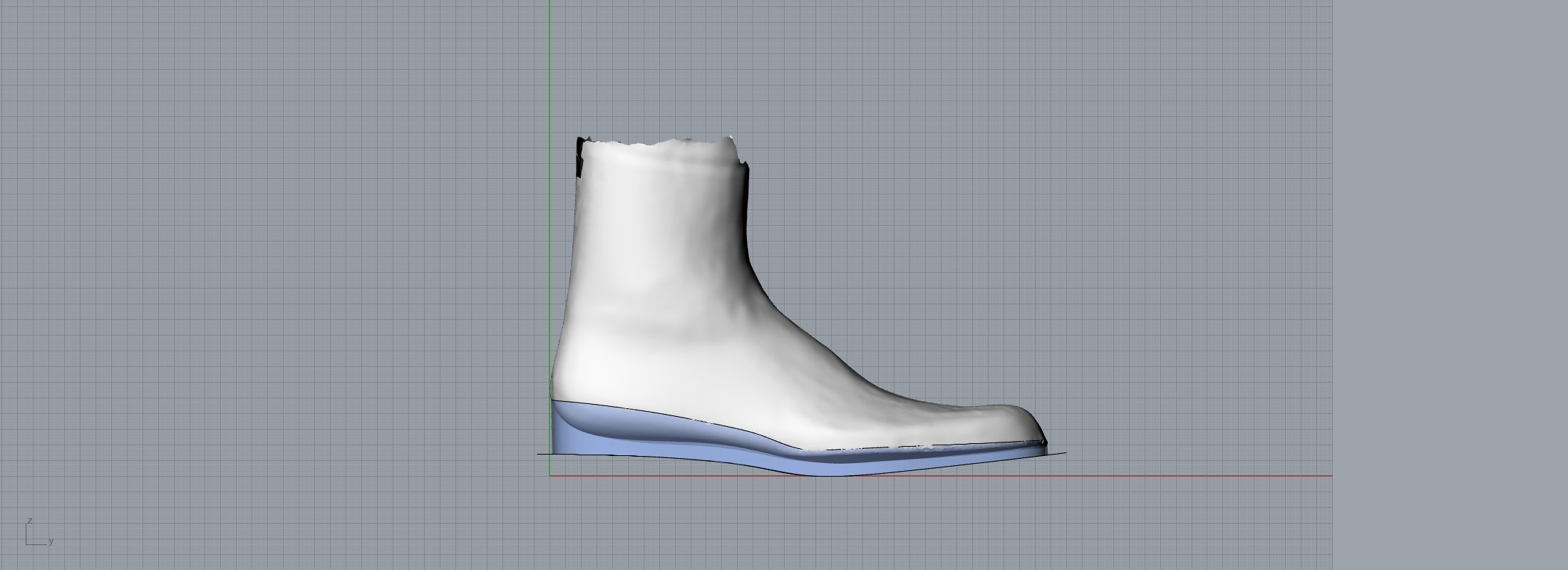Click the black patch at ankle's upper-left corner
This screenshot has width=1568, height=570.
[579, 157]
